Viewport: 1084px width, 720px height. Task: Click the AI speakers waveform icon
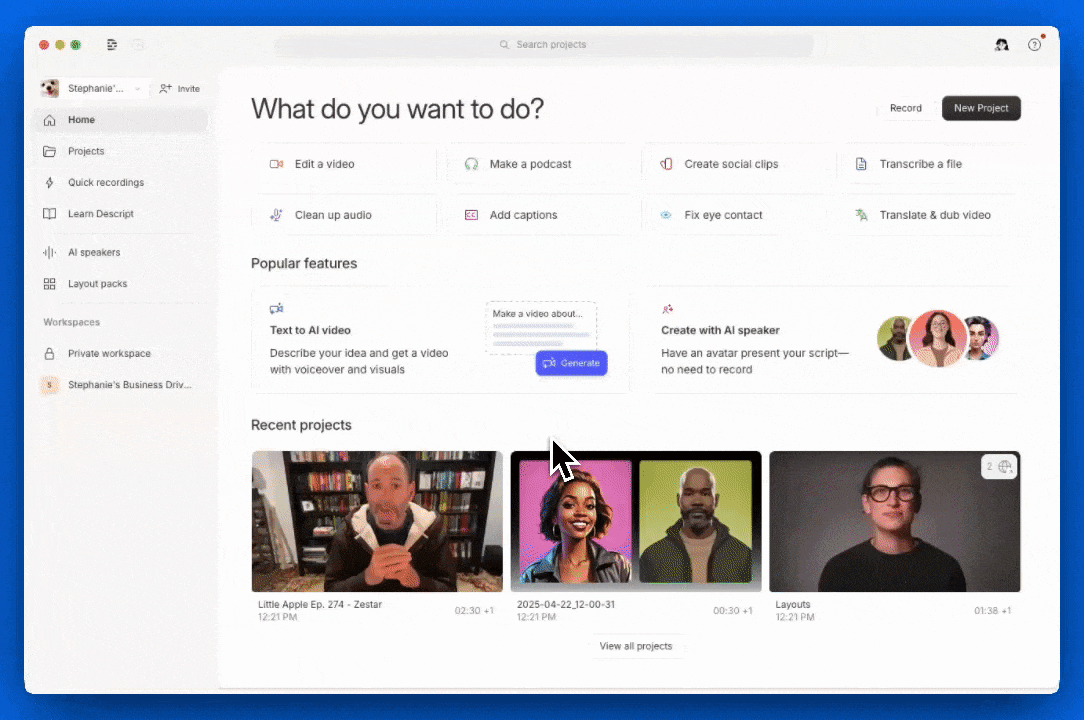(50, 252)
